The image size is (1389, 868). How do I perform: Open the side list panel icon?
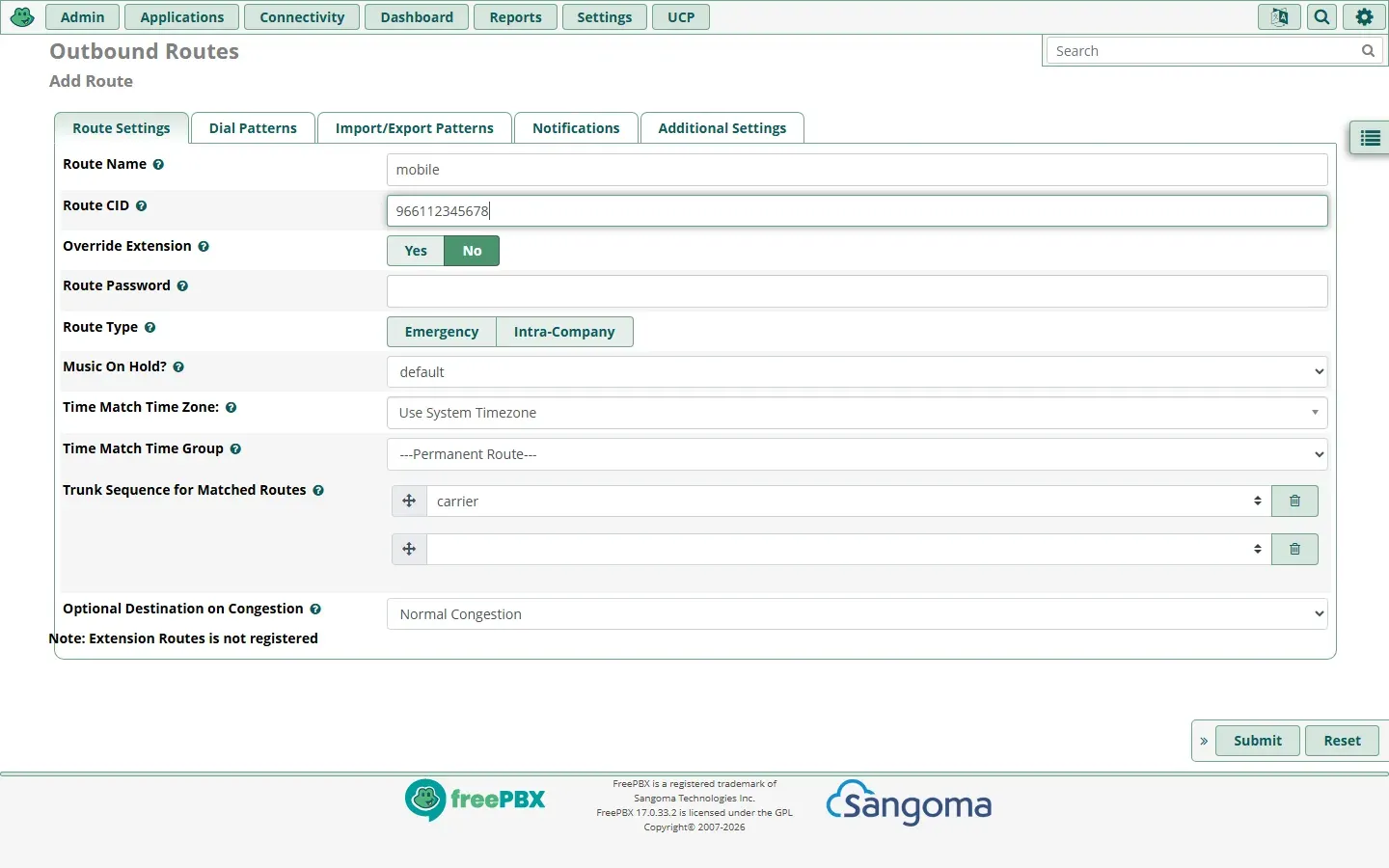click(x=1370, y=139)
